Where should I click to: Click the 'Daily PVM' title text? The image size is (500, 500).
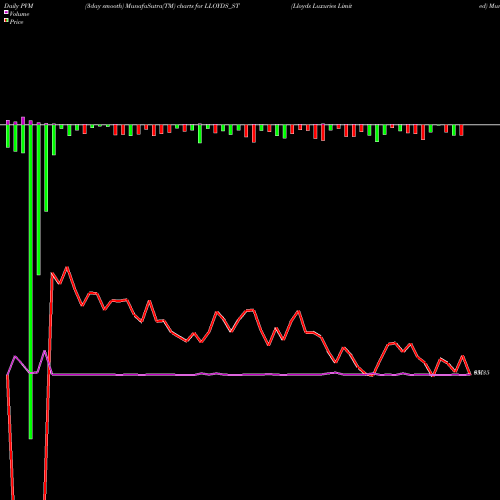(x=19, y=6)
